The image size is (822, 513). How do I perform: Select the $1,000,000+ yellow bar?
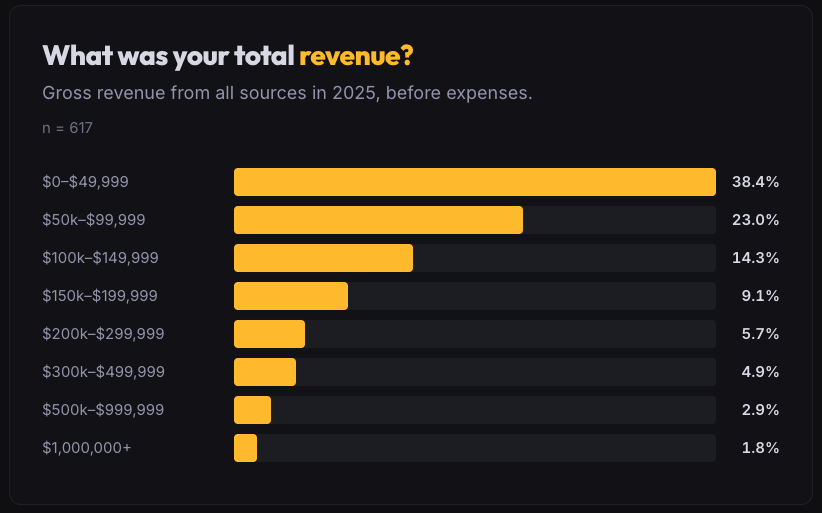[245, 448]
